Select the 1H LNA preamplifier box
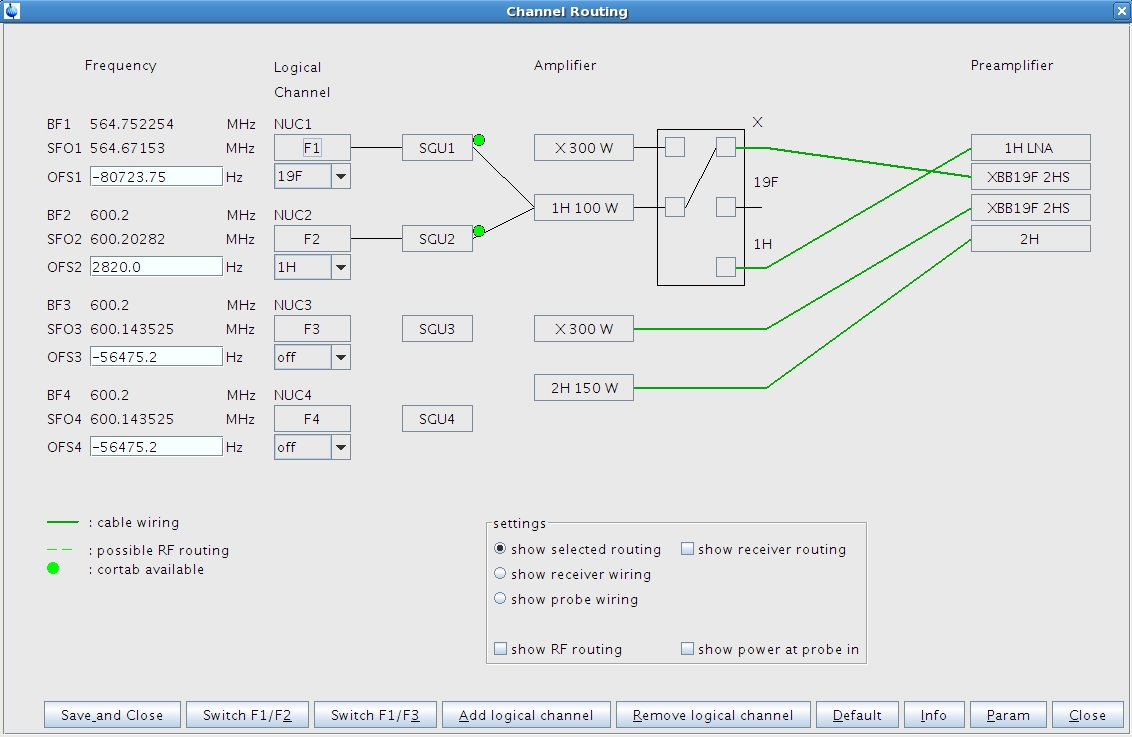The height and width of the screenshot is (737, 1132). 1030,148
